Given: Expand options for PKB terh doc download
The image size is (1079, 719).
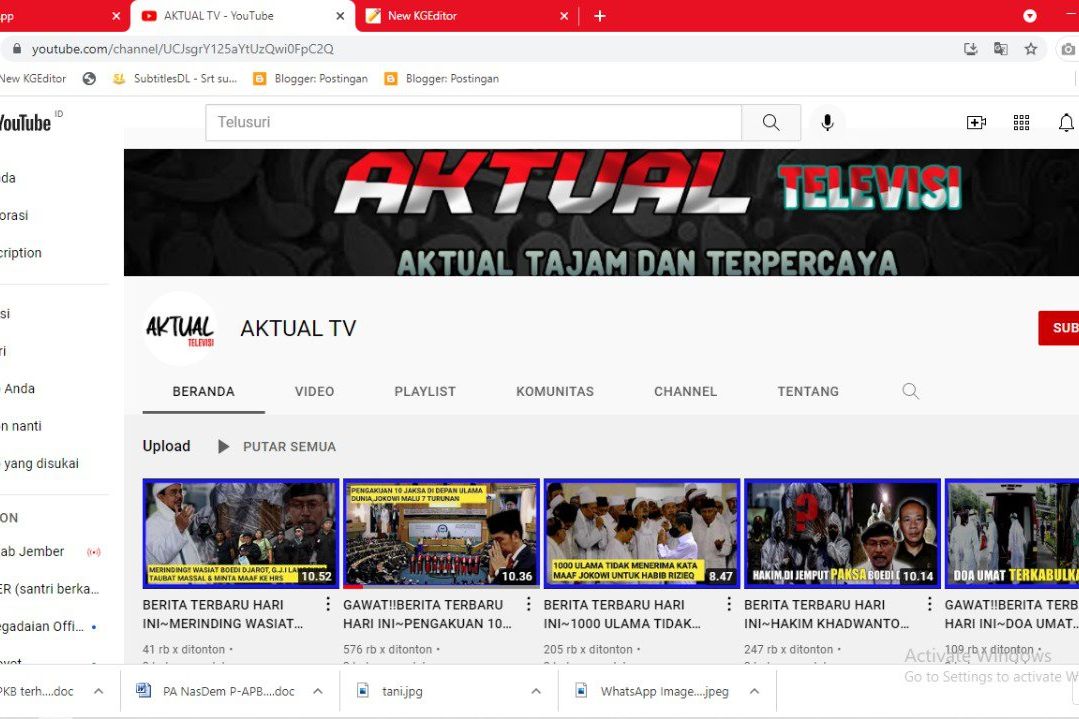Looking at the screenshot, I should (x=98, y=691).
